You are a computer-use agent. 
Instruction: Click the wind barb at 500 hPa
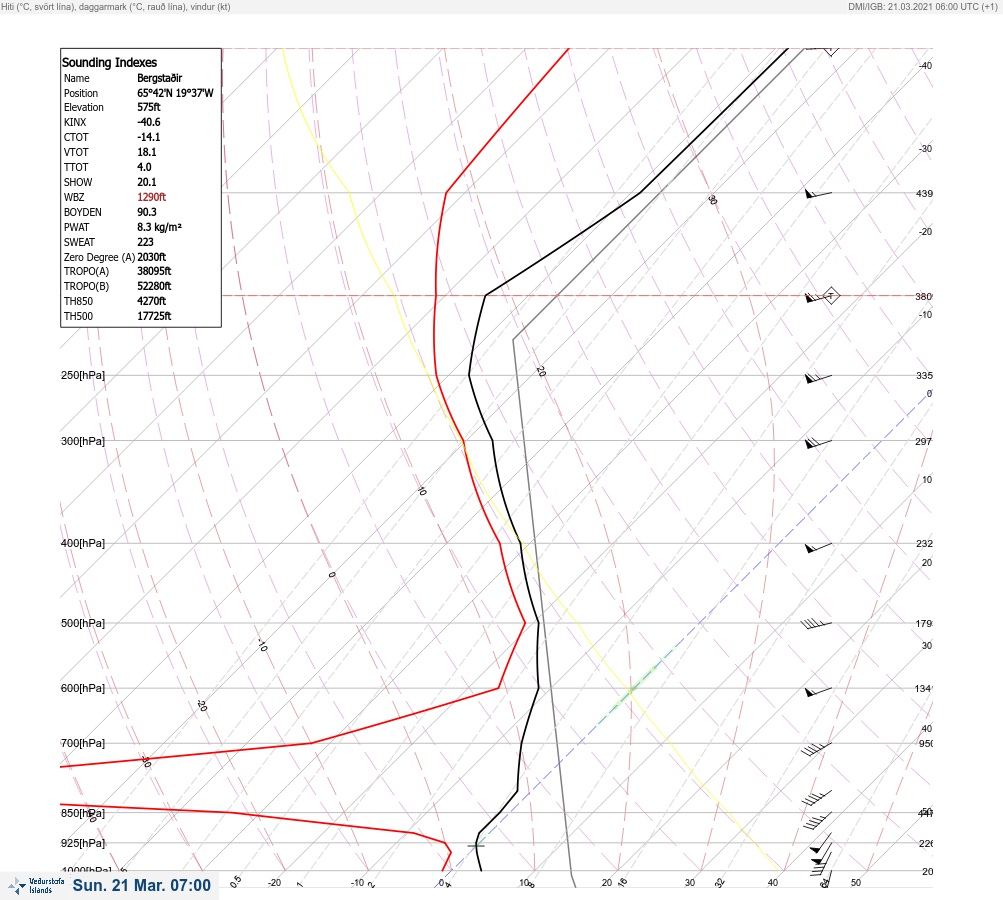pyautogui.click(x=816, y=624)
